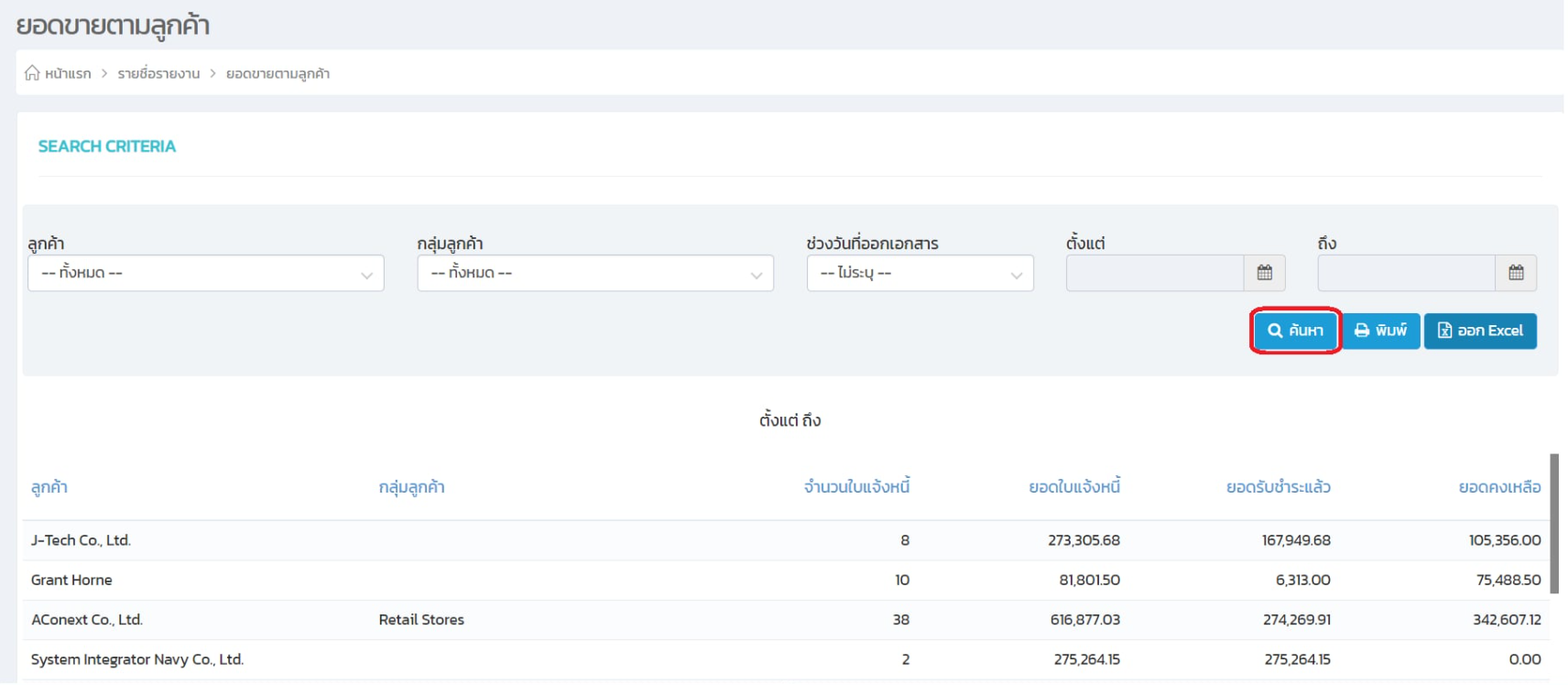The height and width of the screenshot is (685, 1568).
Task: Sort by ยอดใบแจ้งหนี้ column header
Action: point(1074,487)
